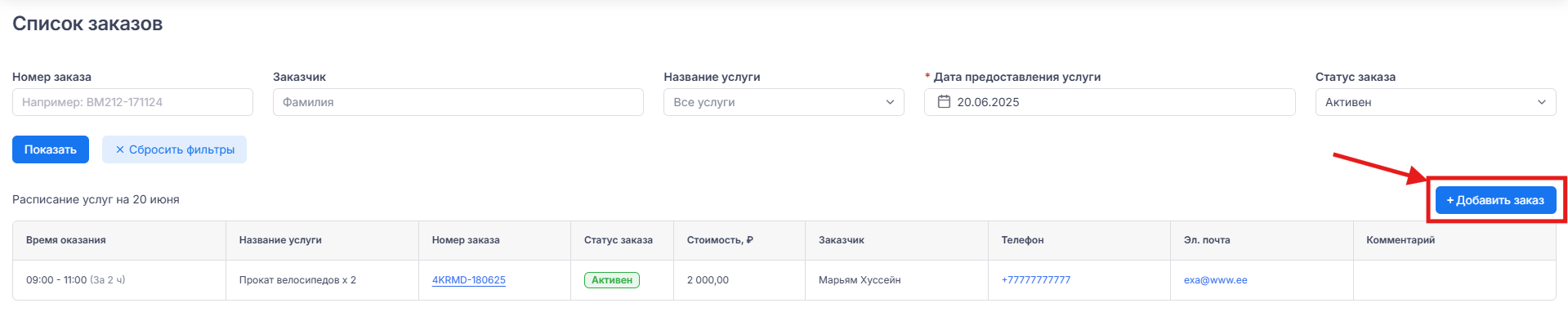Viewport: 1568px width, 312px height.
Task: Open the Название услуги dropdown chevron
Action: (x=890, y=102)
